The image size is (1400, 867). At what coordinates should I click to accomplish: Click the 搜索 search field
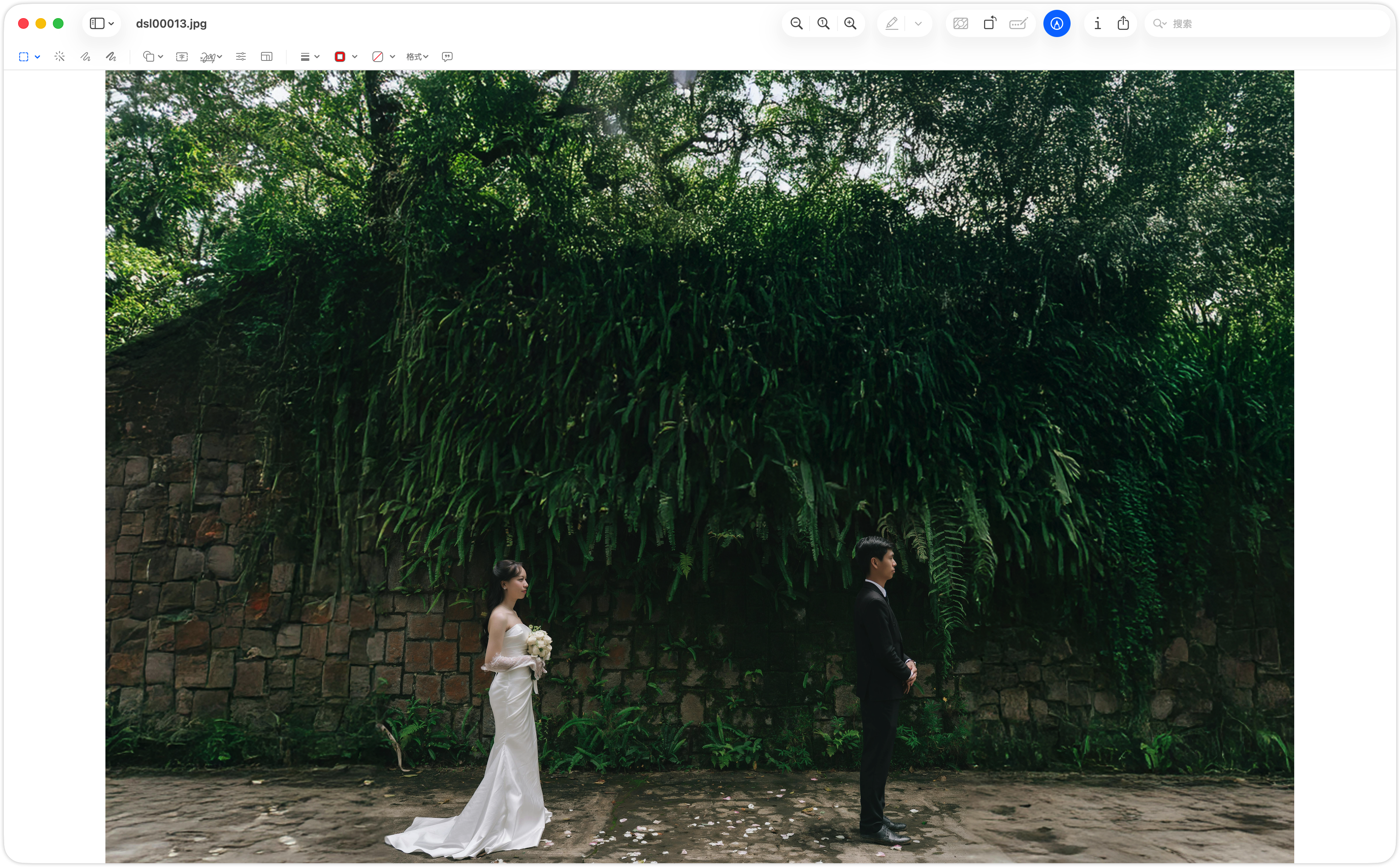[x=1267, y=23]
